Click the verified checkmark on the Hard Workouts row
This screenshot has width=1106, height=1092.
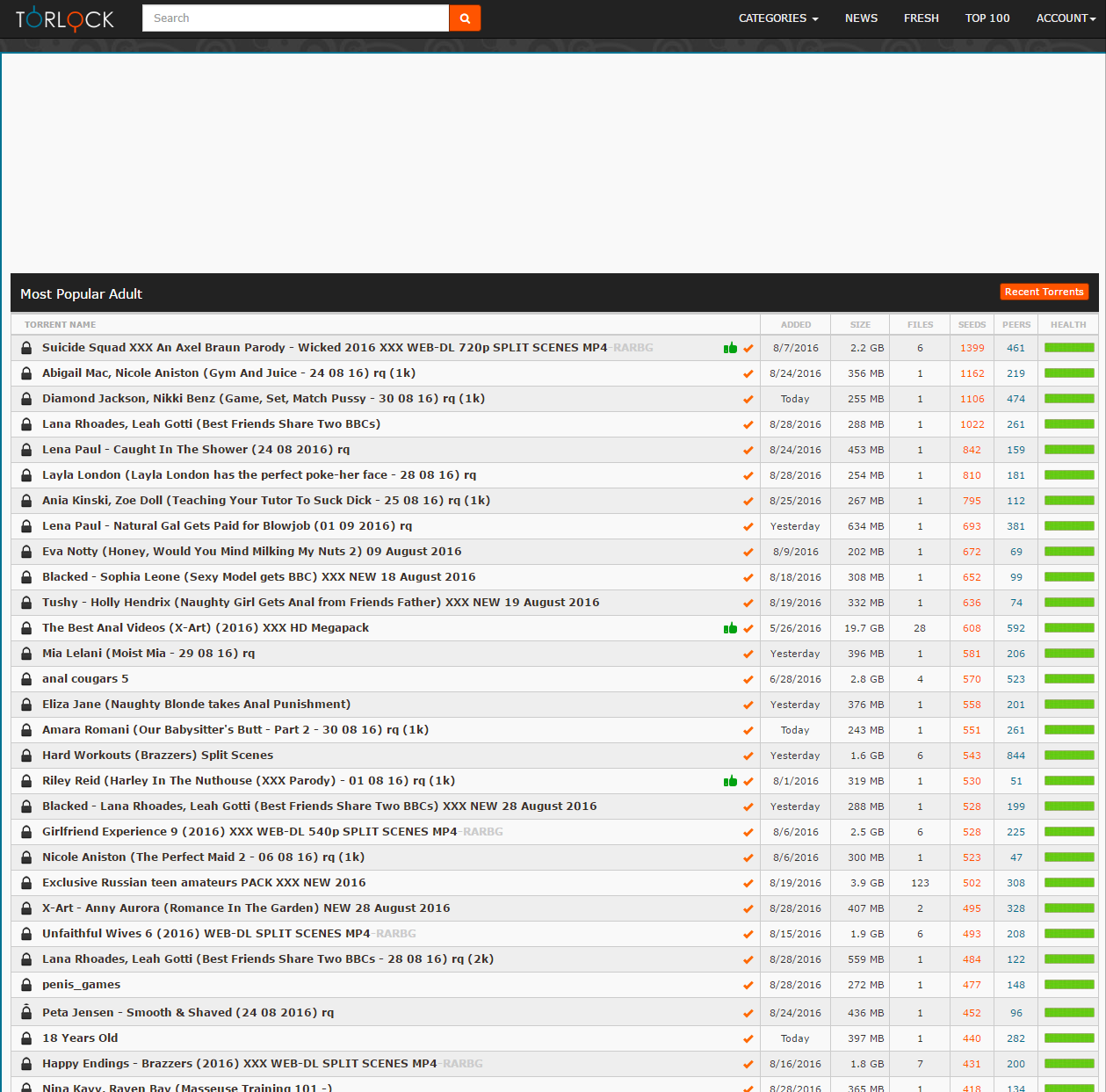(748, 756)
